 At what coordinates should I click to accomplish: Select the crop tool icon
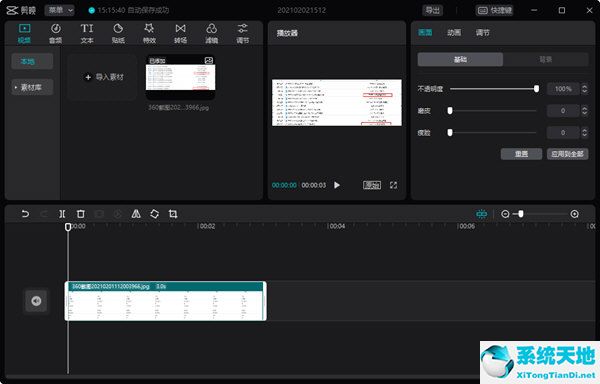[173, 214]
